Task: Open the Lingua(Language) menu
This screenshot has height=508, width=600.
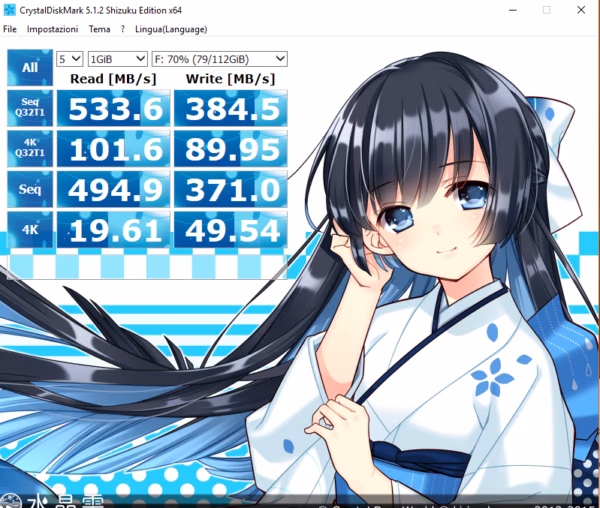Action: (171, 29)
